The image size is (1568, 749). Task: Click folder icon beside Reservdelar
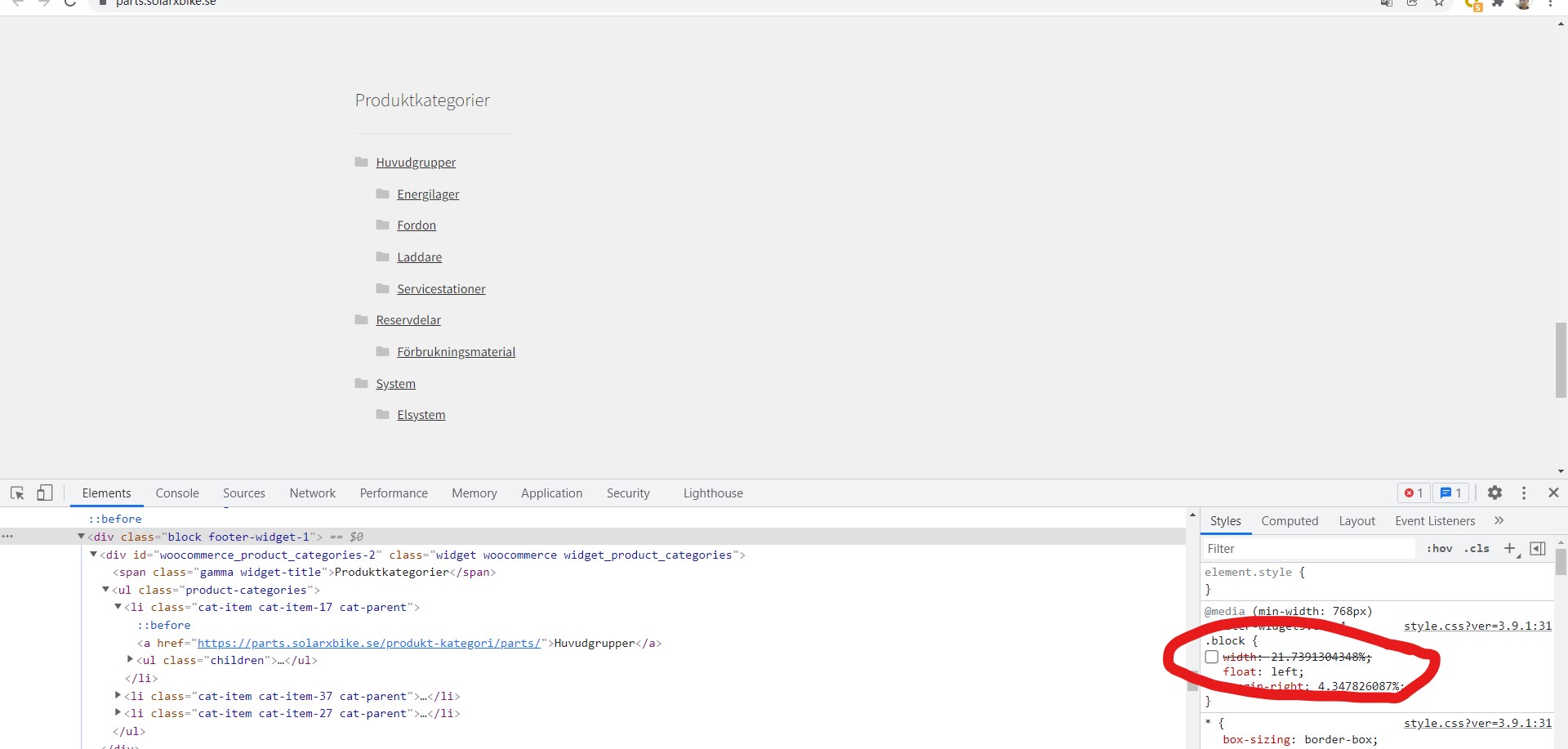pyautogui.click(x=361, y=319)
